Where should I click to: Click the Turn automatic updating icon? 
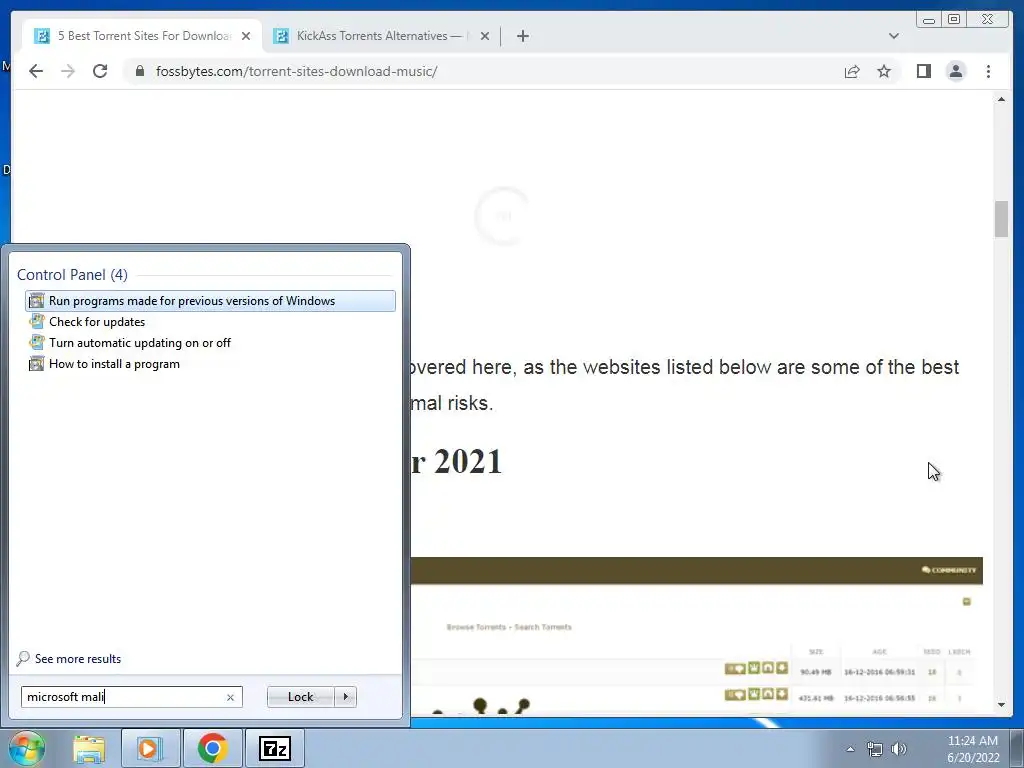pyautogui.click(x=37, y=343)
